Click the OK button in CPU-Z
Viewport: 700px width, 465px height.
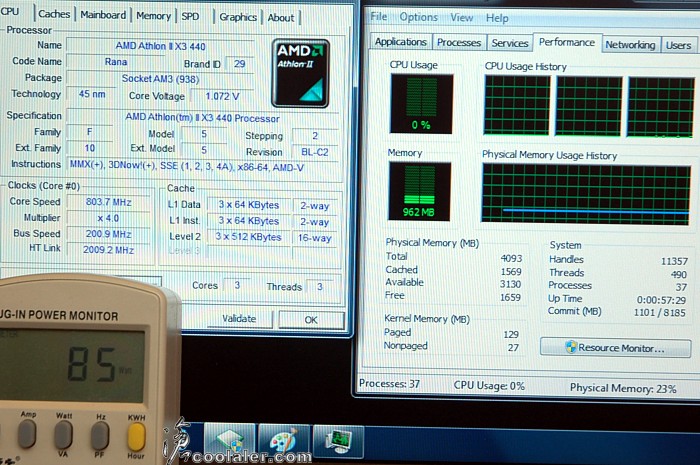[x=311, y=320]
